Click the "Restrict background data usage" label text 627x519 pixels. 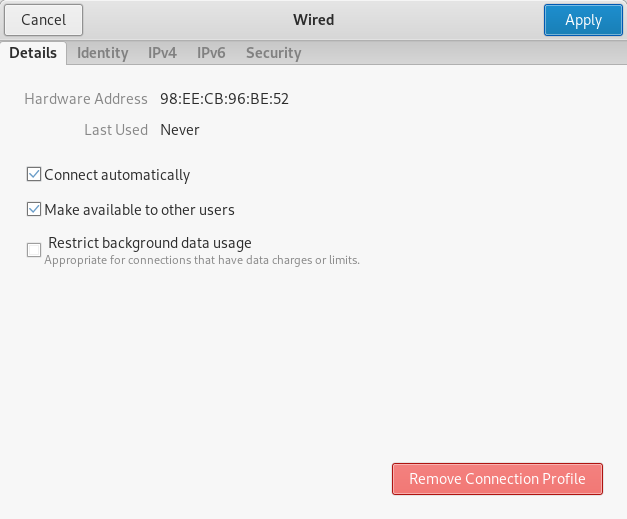coord(150,242)
